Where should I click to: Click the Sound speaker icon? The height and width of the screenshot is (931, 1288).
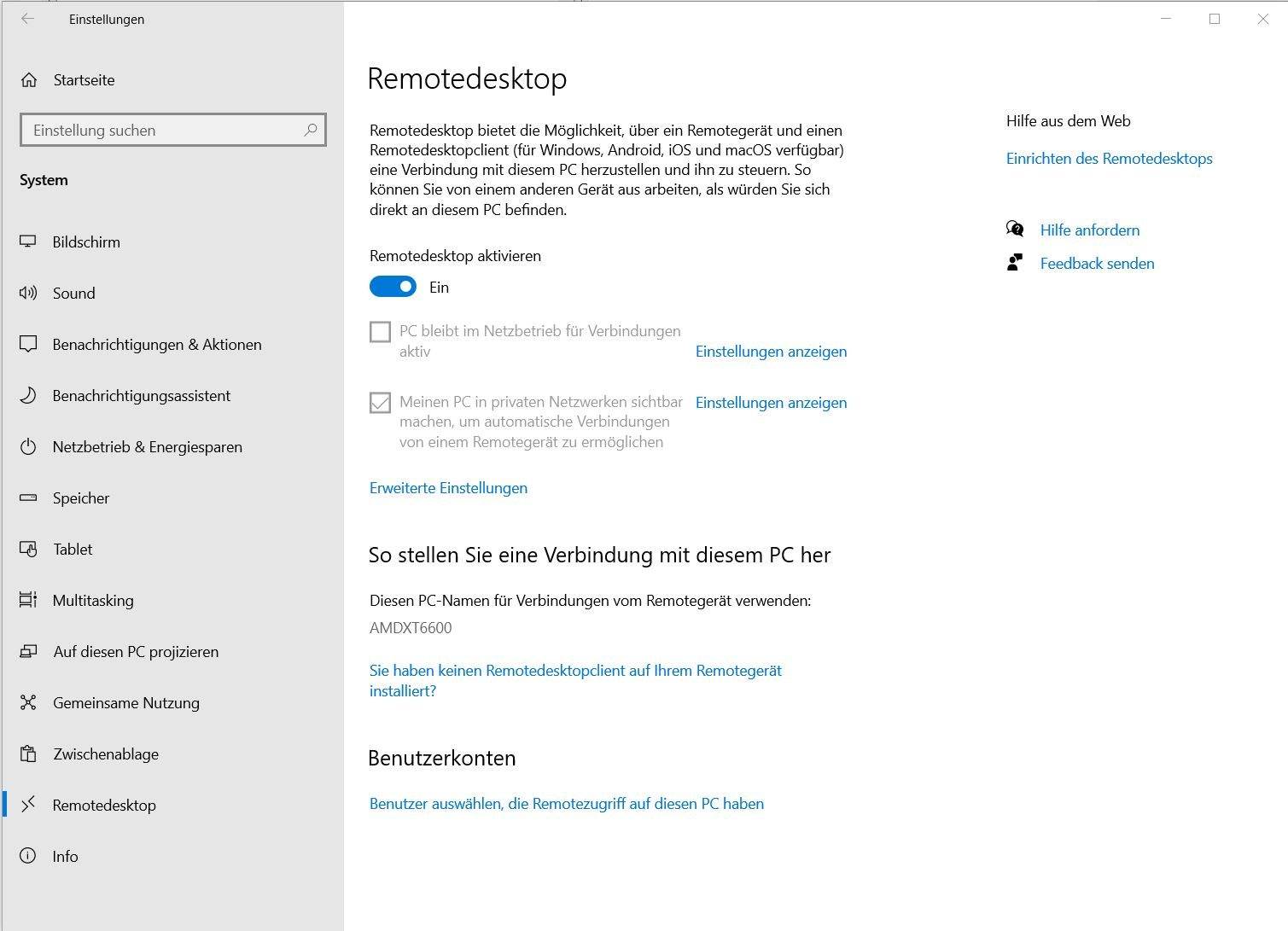coord(28,294)
